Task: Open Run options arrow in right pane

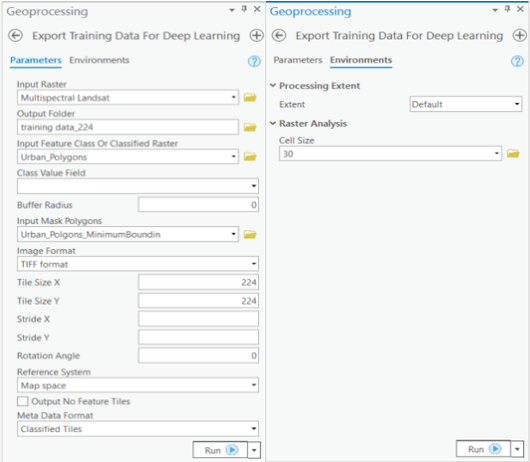Action: 517,449
